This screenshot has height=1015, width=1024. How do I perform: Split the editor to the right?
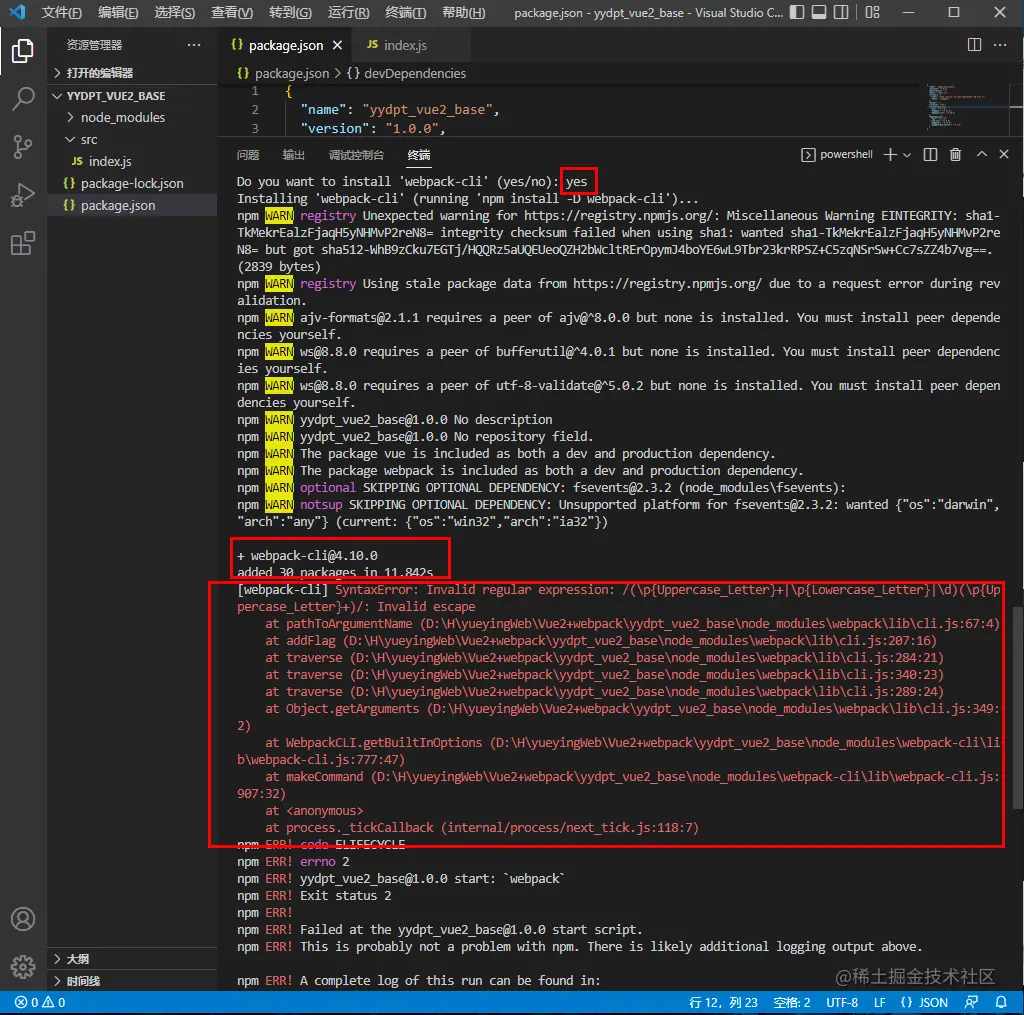coord(974,44)
